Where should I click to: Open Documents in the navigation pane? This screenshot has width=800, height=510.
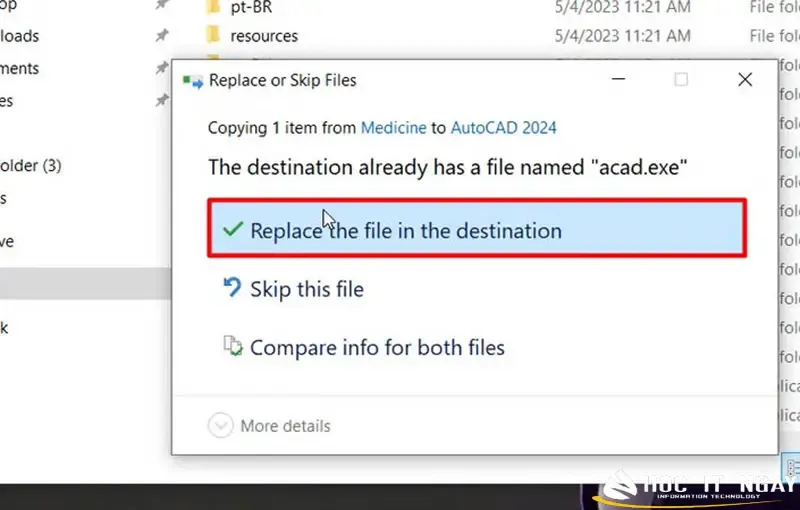[x=20, y=68]
